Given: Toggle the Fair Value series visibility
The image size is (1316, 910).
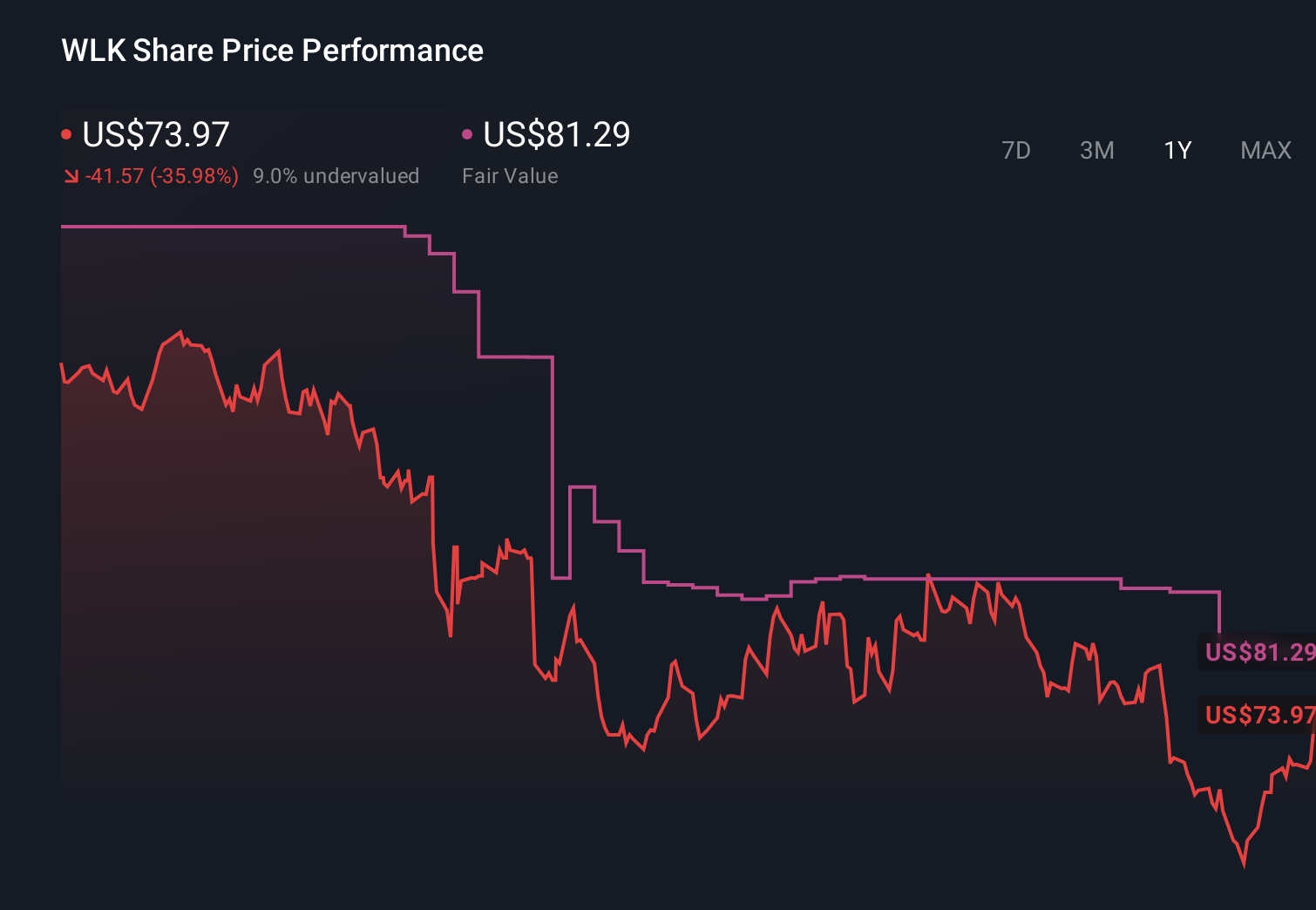Looking at the screenshot, I should [x=468, y=132].
